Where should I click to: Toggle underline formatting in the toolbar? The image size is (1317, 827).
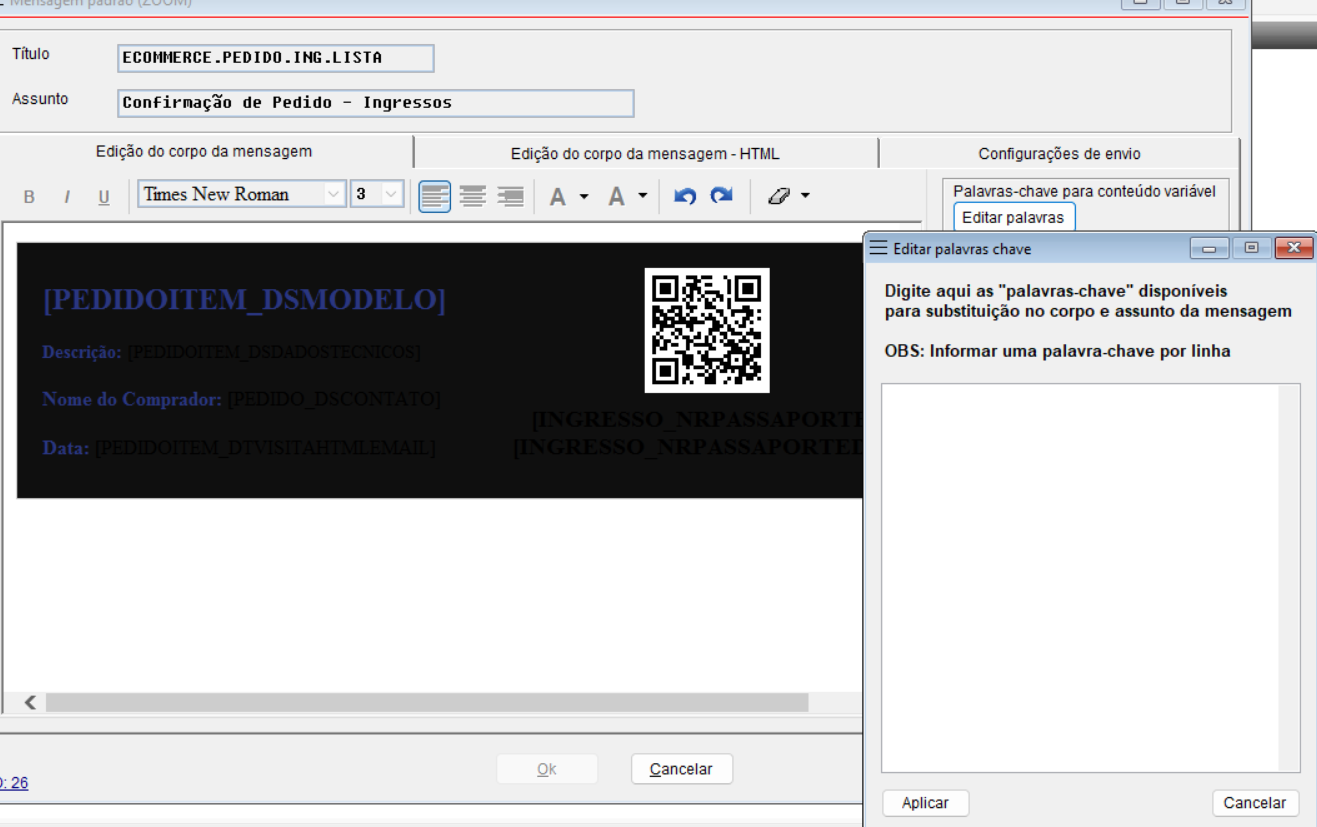tap(104, 197)
